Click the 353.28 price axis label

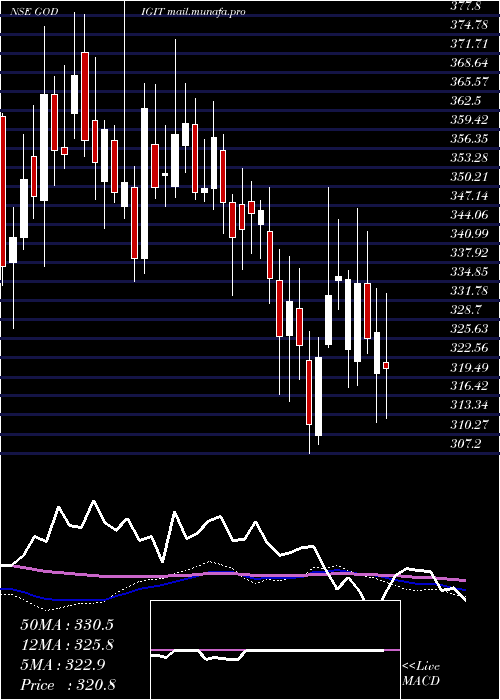click(x=469, y=158)
